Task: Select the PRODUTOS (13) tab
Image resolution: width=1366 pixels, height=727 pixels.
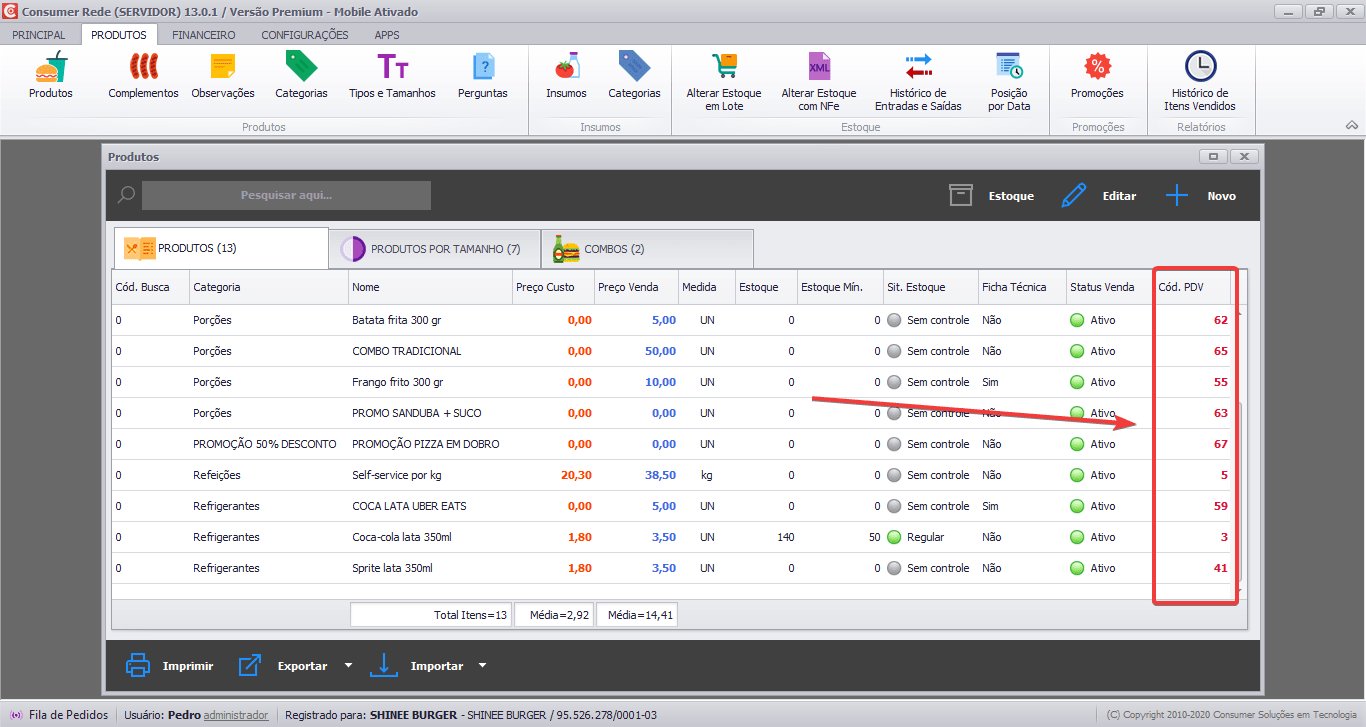Action: (x=221, y=248)
